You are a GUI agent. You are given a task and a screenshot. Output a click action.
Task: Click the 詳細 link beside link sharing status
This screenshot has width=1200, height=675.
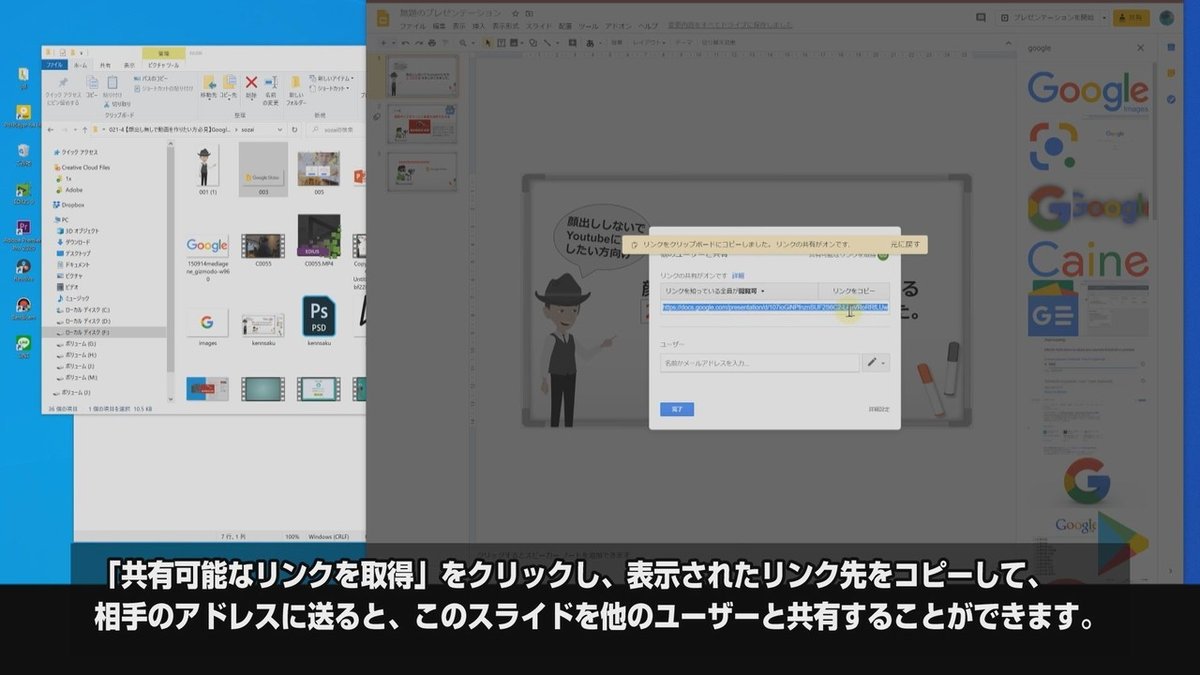pyautogui.click(x=738, y=275)
